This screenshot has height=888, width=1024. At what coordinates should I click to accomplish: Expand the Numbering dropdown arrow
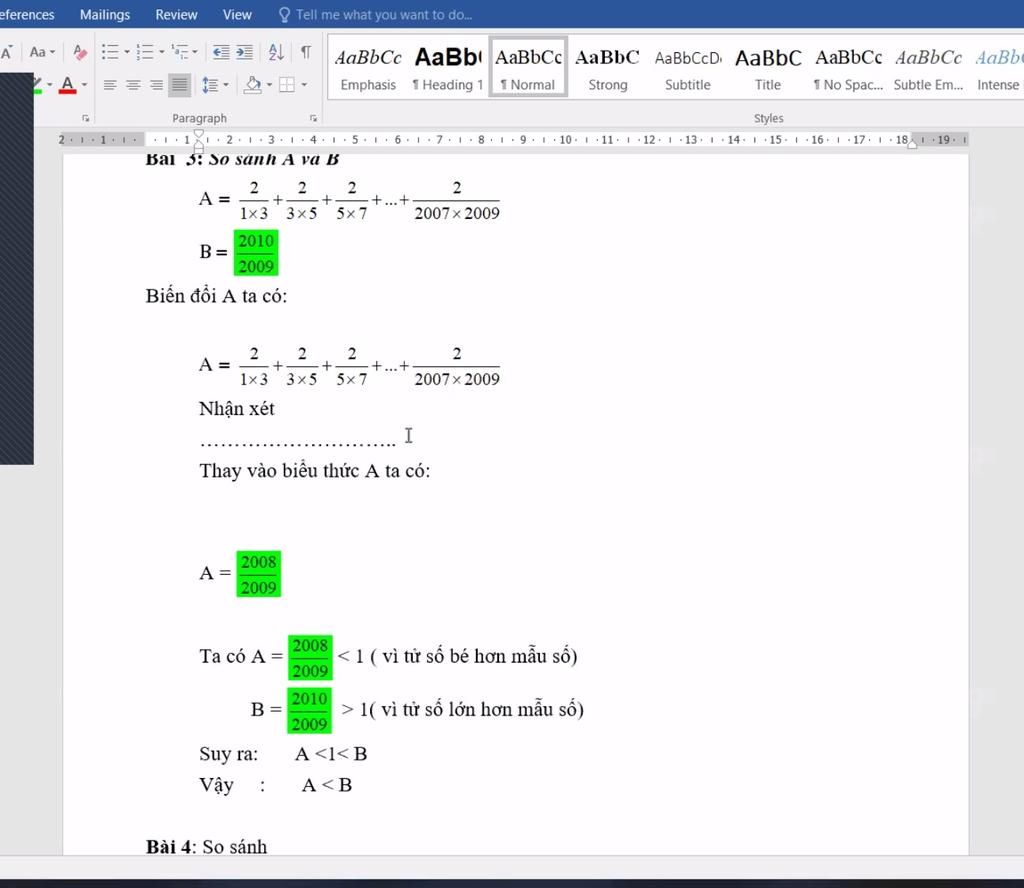coord(161,52)
